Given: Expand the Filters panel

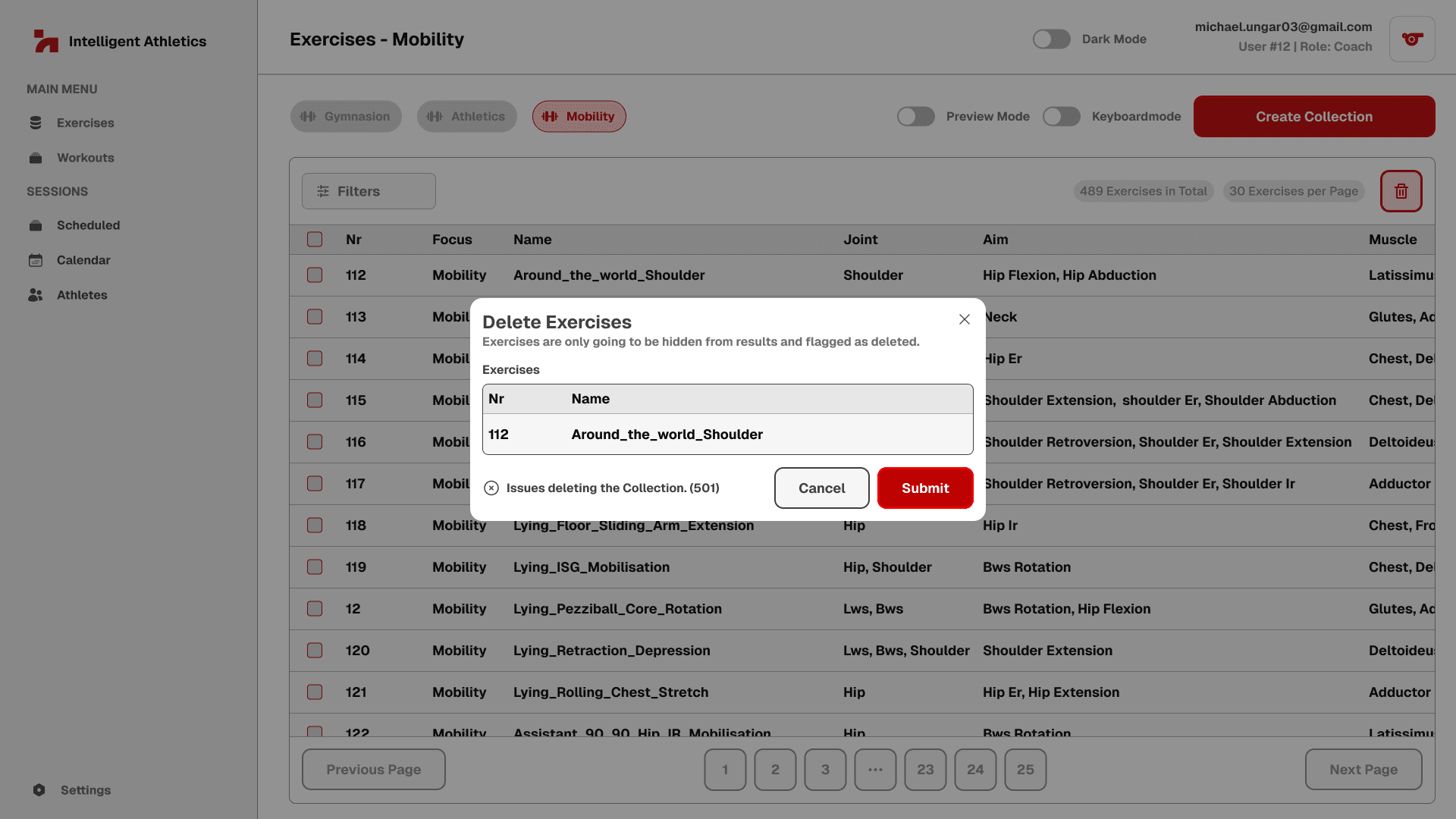Looking at the screenshot, I should [369, 191].
